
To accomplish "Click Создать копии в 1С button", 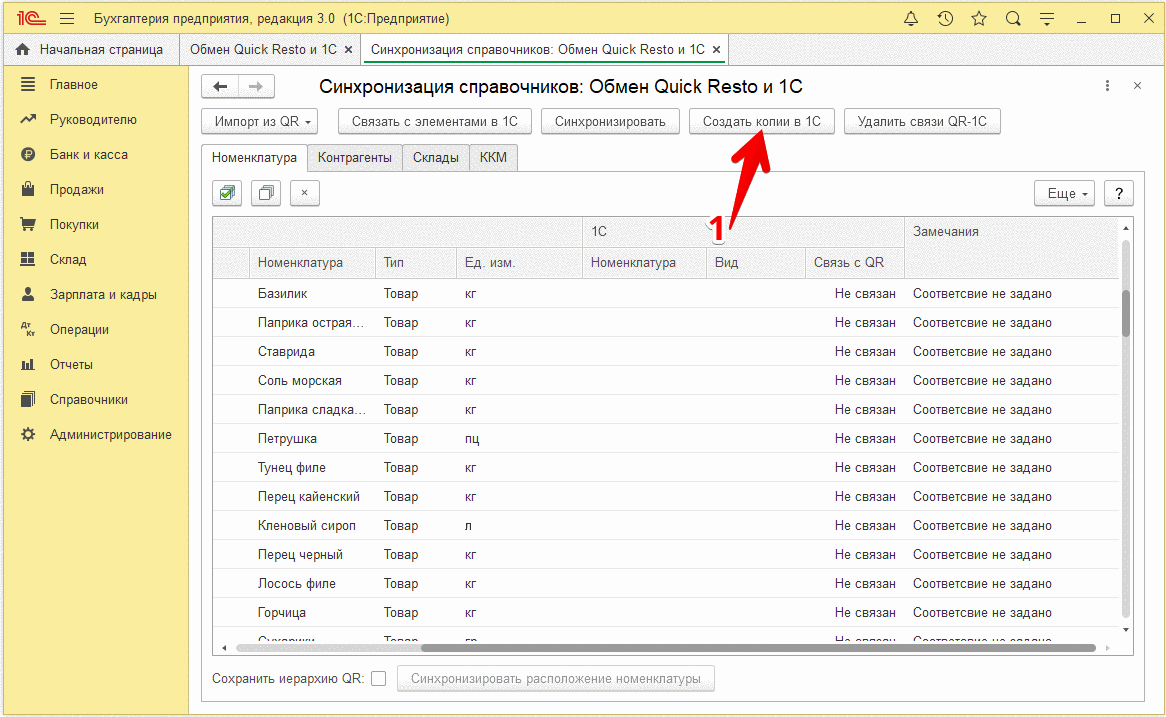I will click(762, 121).
